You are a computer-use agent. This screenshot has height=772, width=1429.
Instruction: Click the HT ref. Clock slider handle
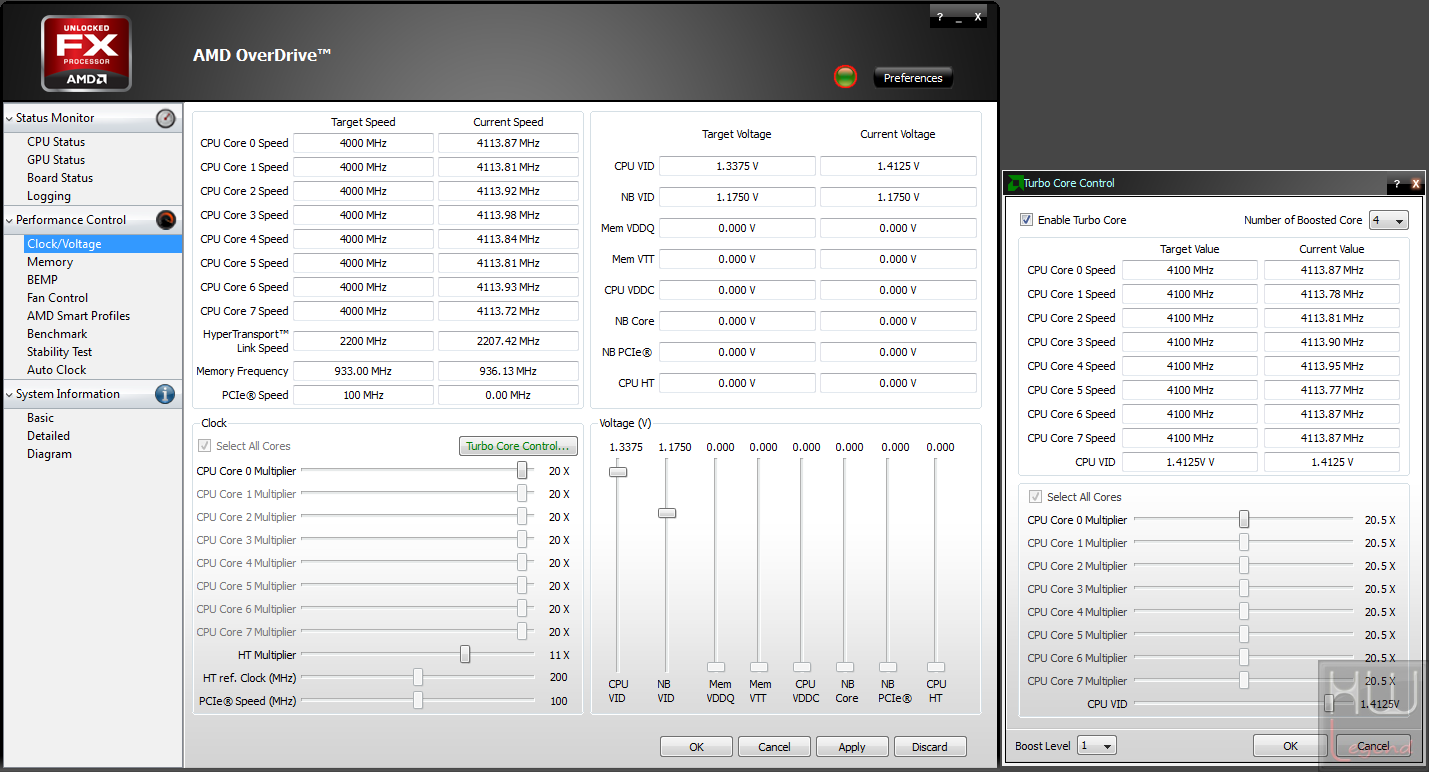click(417, 678)
